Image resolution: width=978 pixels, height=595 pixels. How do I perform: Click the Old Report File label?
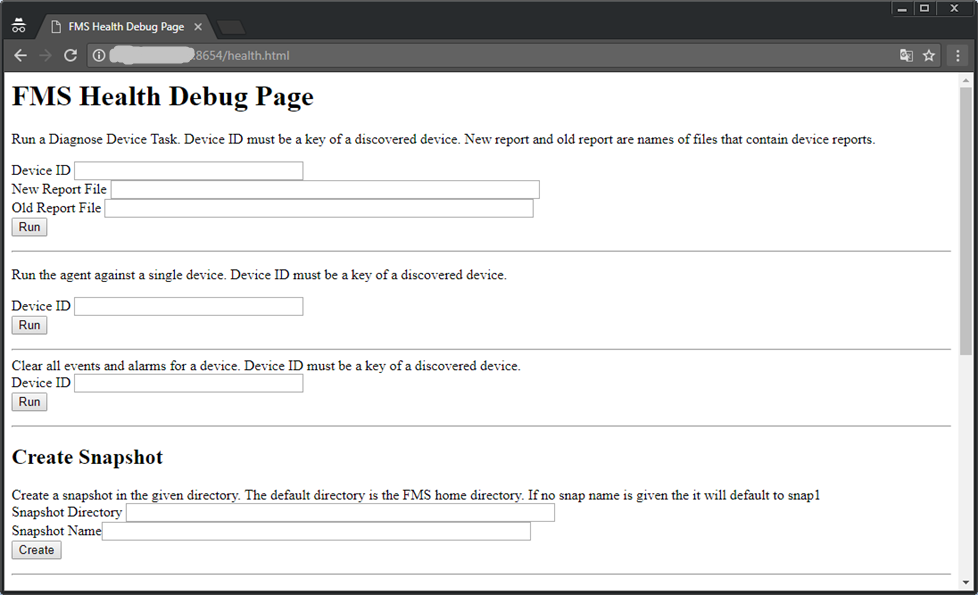pyautogui.click(x=56, y=208)
